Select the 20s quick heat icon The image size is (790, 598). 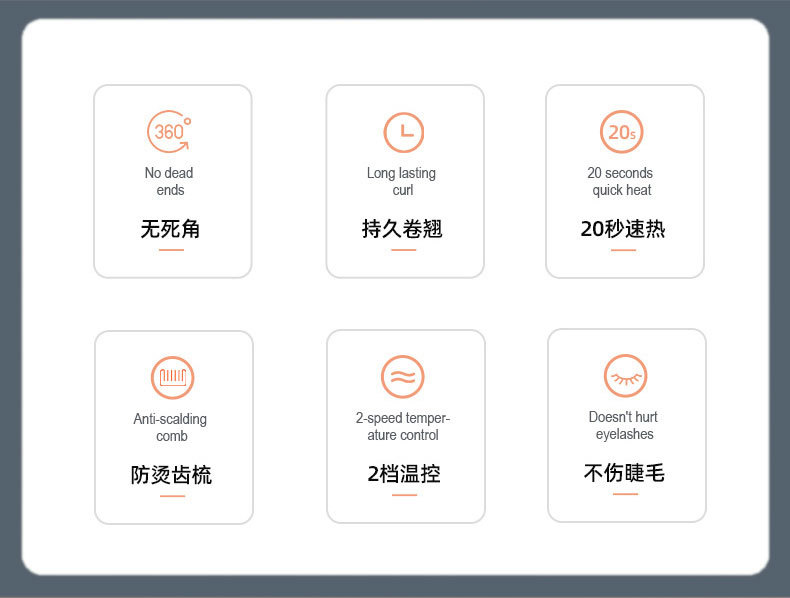pos(622,132)
